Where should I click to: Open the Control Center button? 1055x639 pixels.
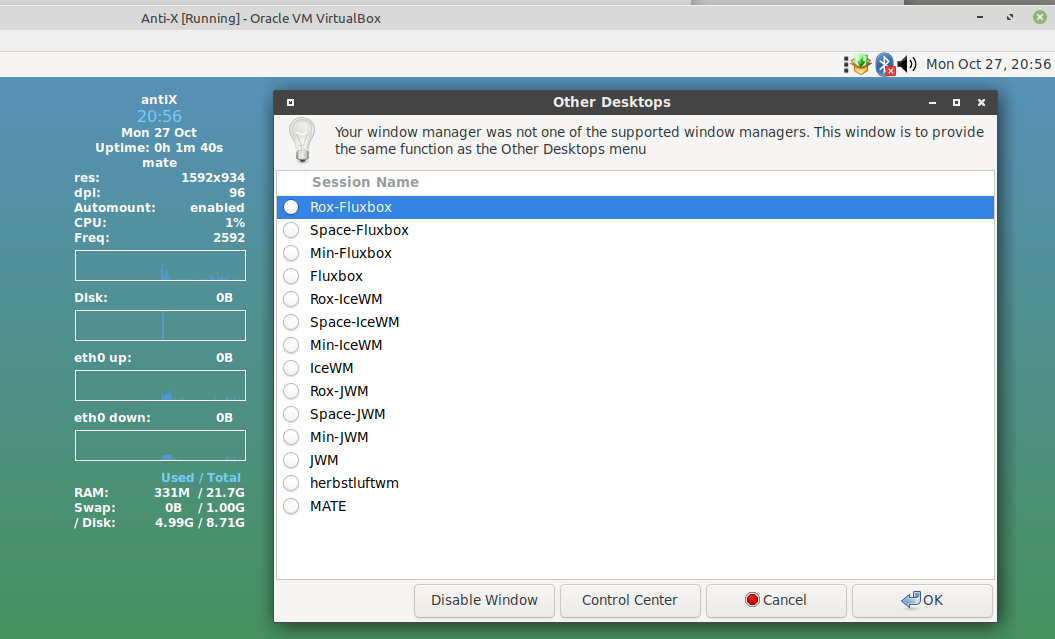point(629,600)
